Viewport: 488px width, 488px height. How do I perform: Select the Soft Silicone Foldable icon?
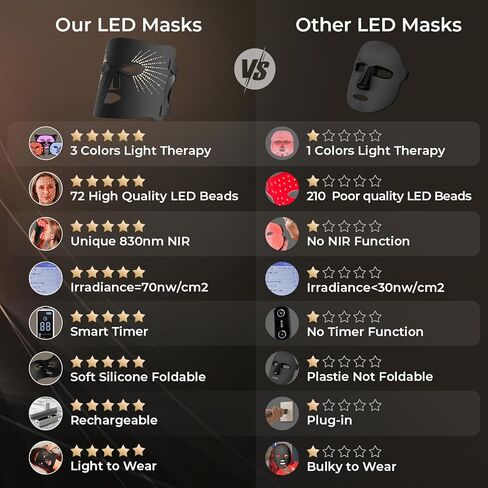(x=46, y=368)
